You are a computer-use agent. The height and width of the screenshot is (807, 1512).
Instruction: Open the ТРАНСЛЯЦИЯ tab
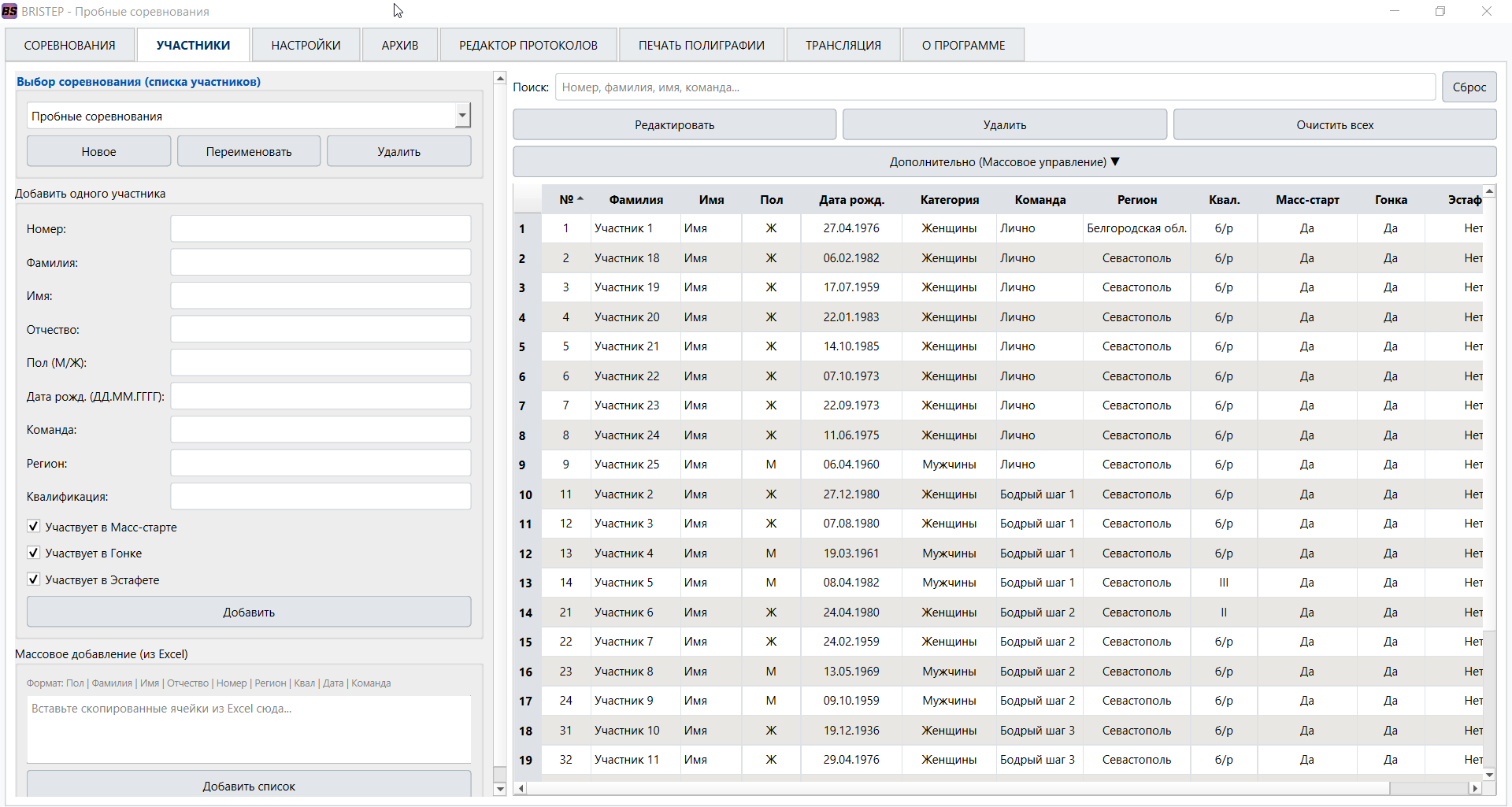tap(843, 45)
